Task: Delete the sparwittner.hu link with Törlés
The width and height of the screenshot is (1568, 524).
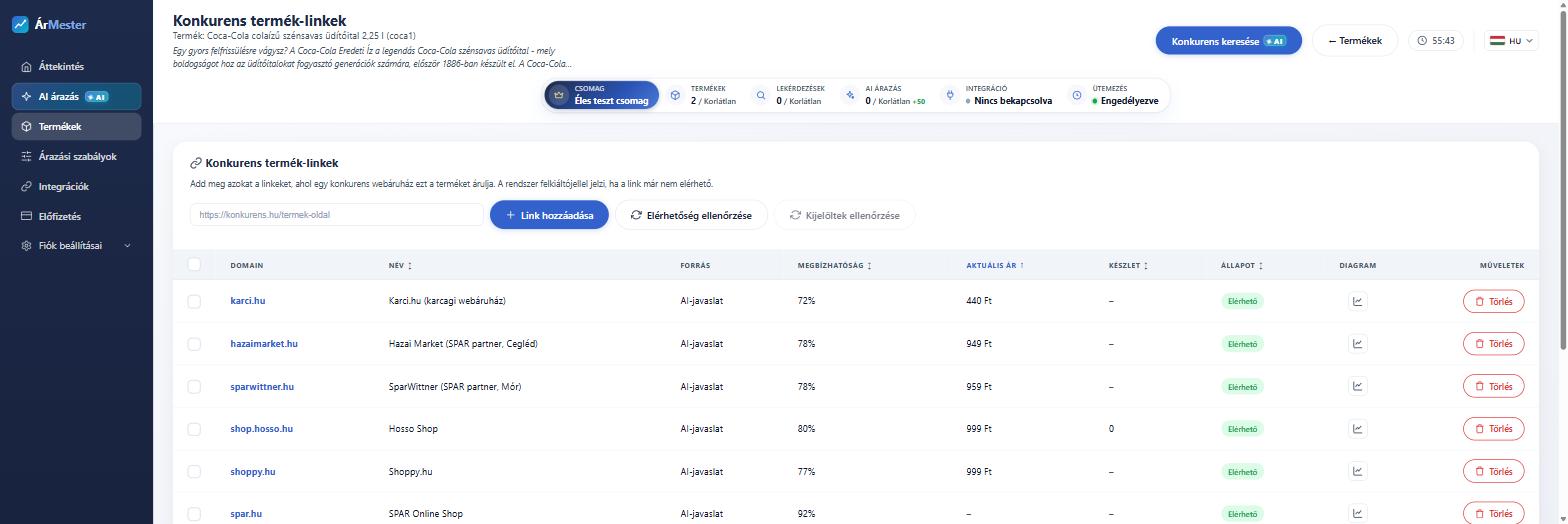Action: (x=1493, y=386)
